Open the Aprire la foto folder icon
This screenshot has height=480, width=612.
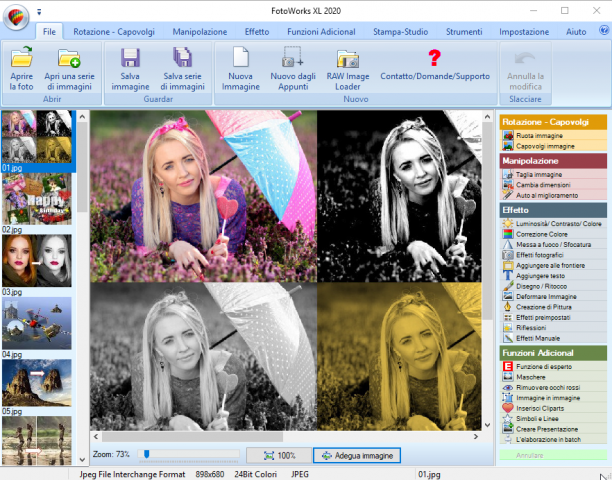coord(21,57)
